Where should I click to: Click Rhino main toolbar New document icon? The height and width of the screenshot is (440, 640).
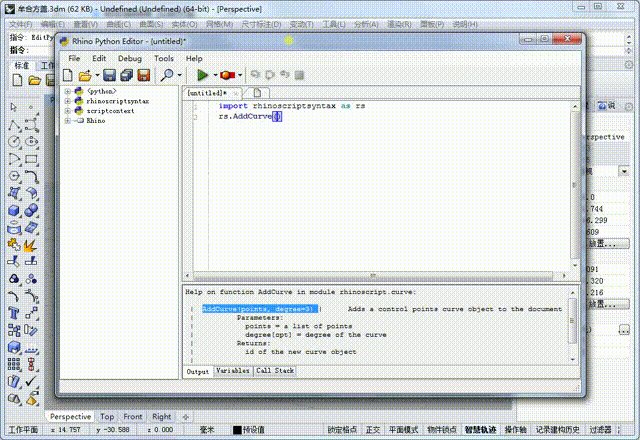click(17, 80)
